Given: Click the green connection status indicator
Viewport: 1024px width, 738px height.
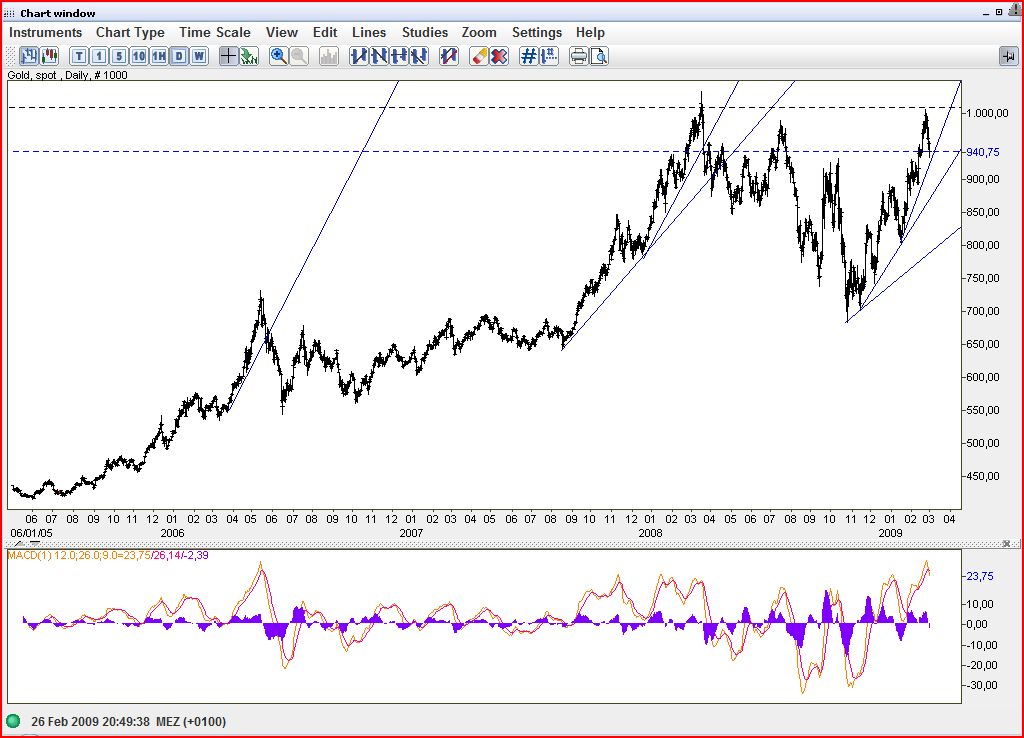Looking at the screenshot, I should 13,722.
